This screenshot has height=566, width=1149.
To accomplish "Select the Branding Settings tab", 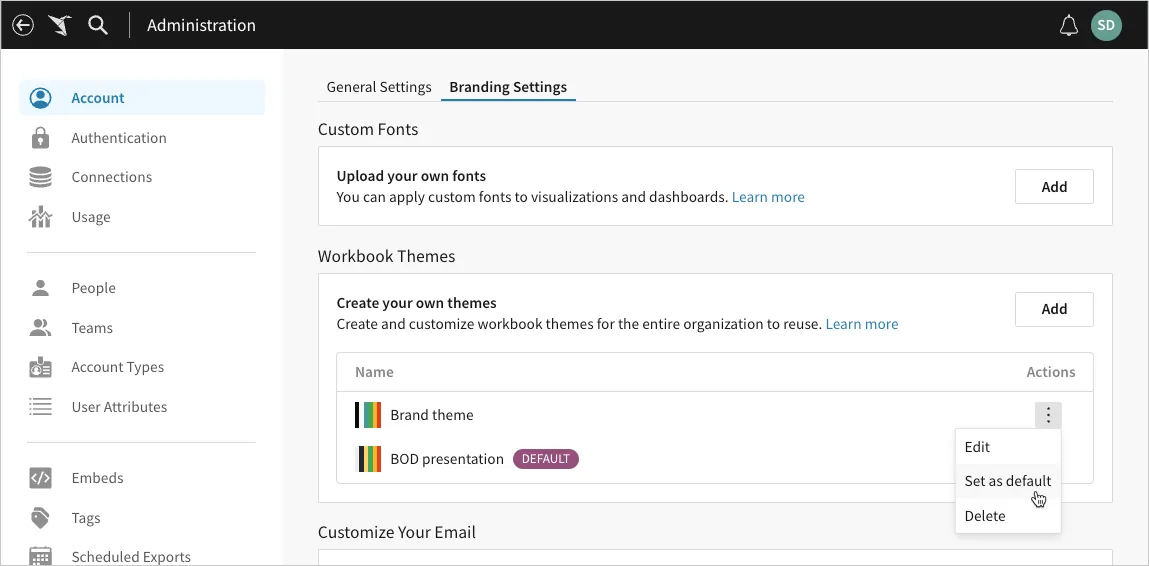I will point(508,87).
